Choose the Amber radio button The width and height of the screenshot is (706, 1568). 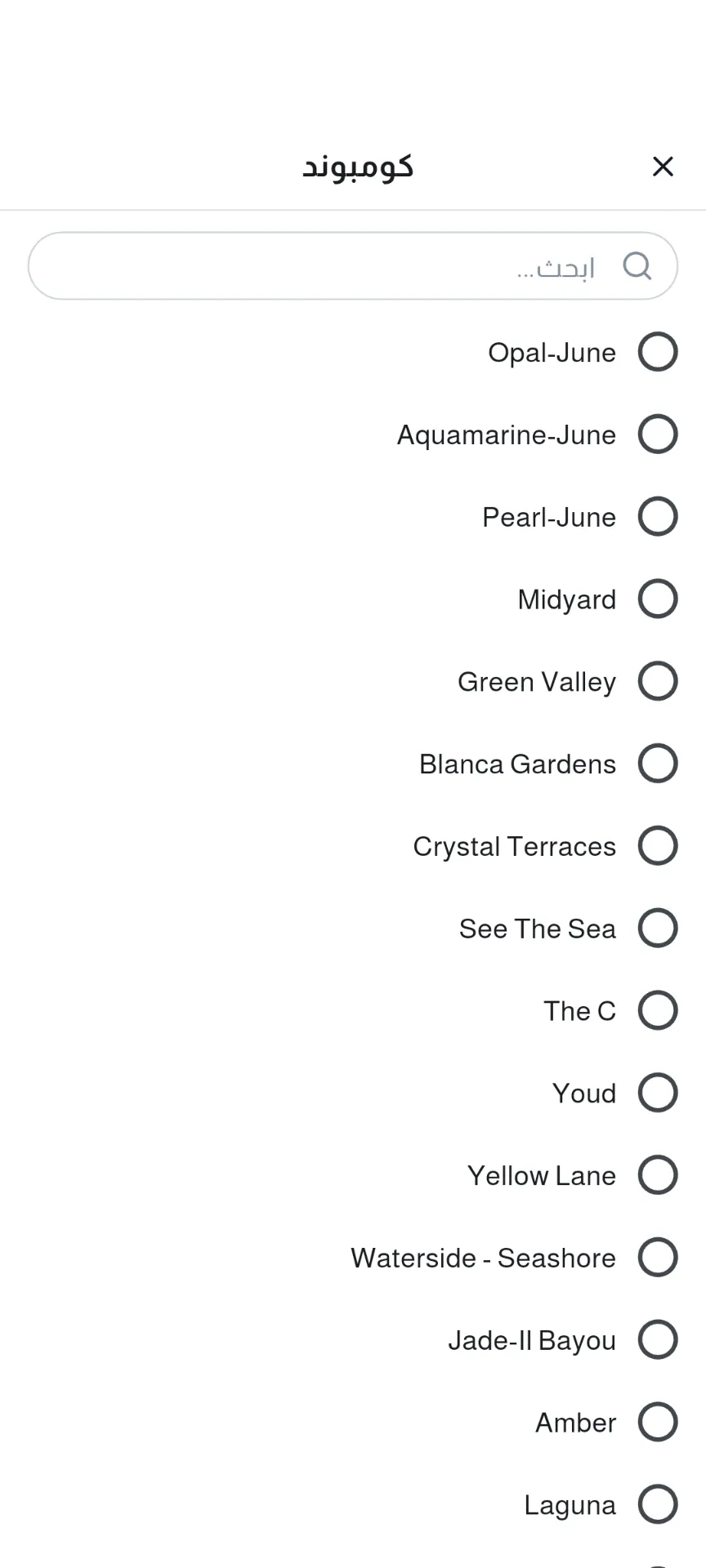pyautogui.click(x=658, y=1423)
